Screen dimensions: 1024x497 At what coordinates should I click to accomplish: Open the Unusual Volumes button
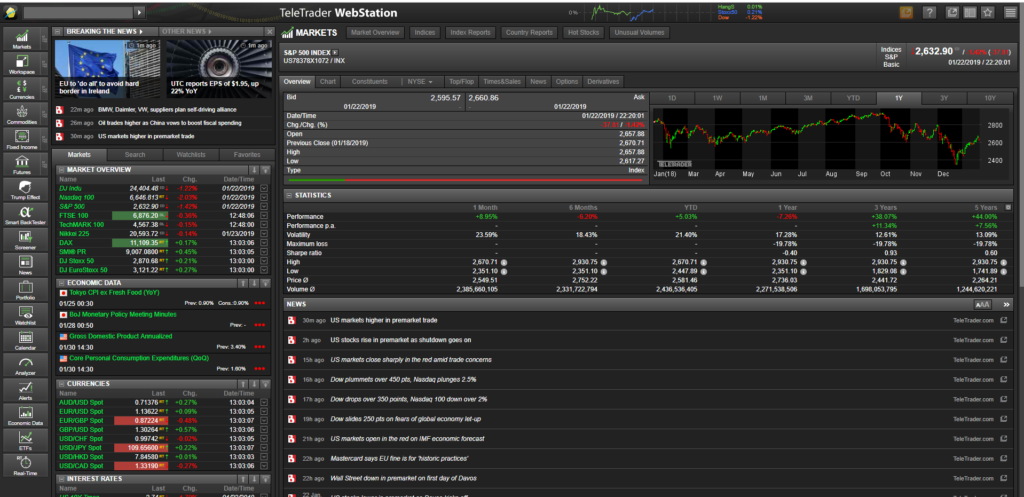pos(639,32)
